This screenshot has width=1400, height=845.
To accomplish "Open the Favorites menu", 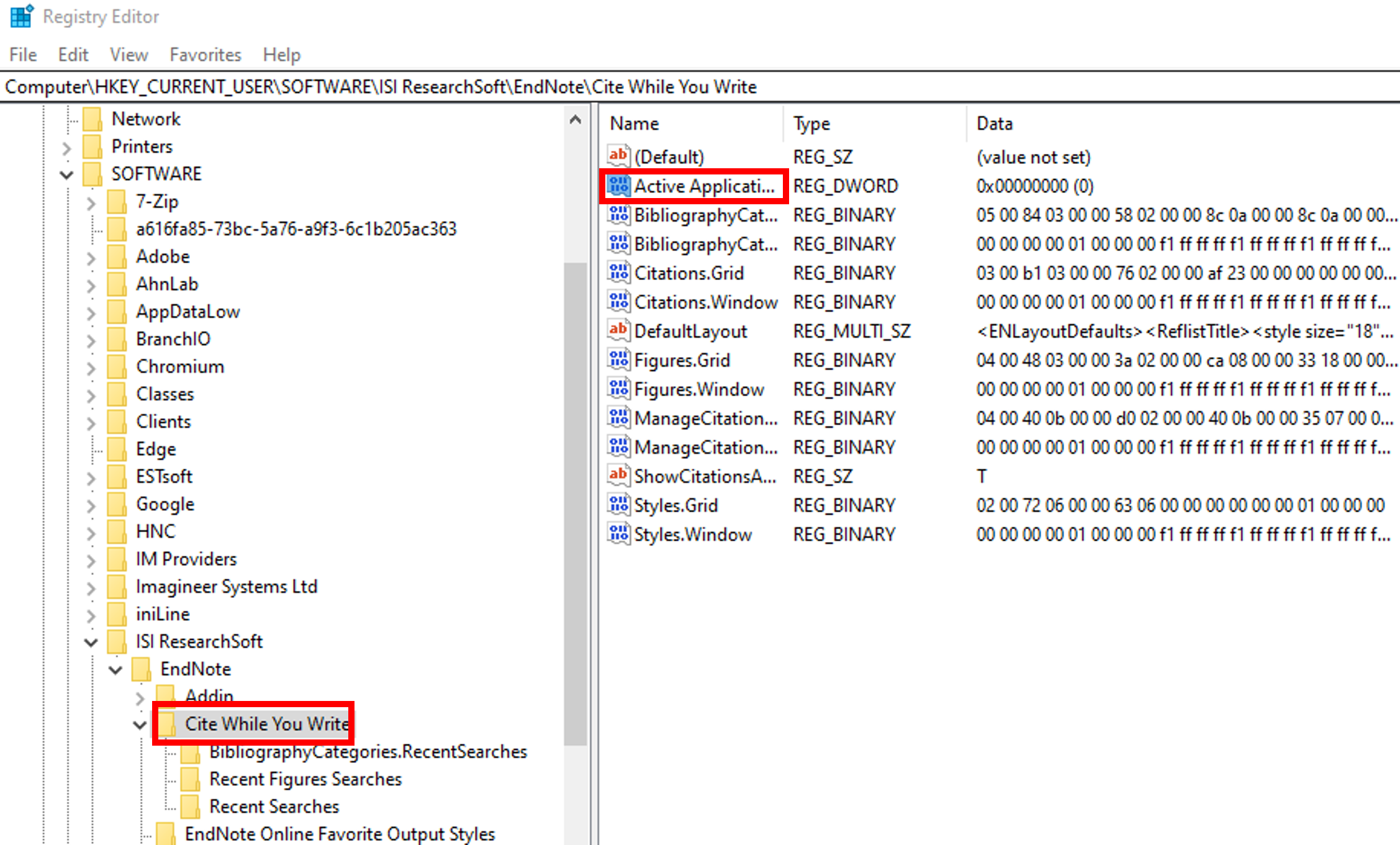I will click(x=205, y=55).
